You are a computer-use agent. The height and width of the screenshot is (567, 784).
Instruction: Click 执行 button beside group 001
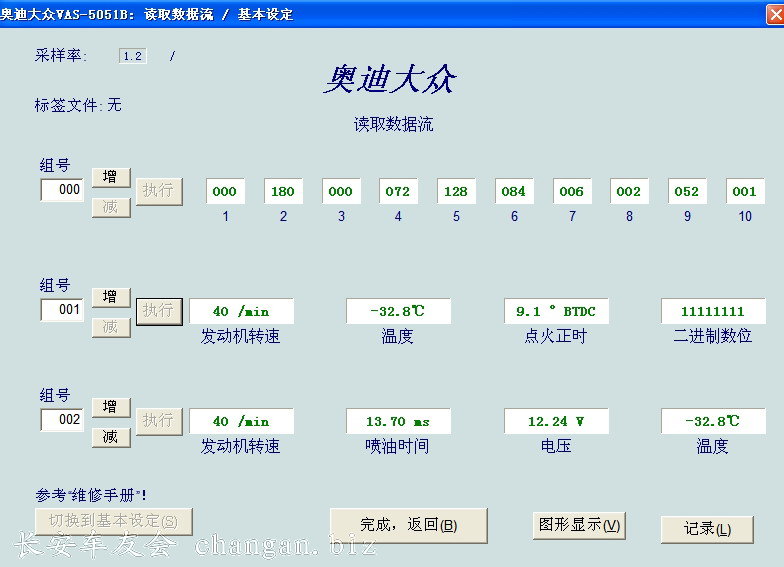[159, 312]
